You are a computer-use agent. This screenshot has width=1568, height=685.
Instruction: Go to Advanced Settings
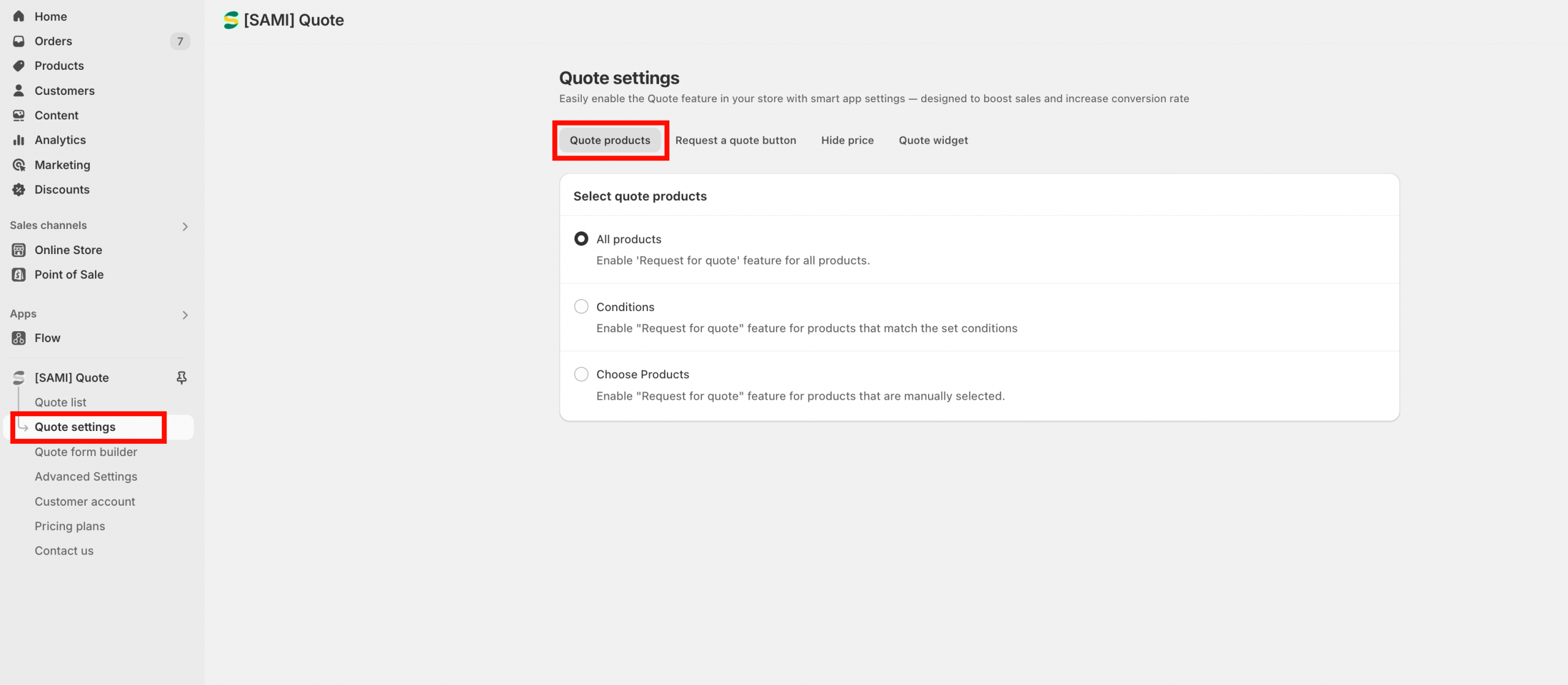pyautogui.click(x=86, y=476)
